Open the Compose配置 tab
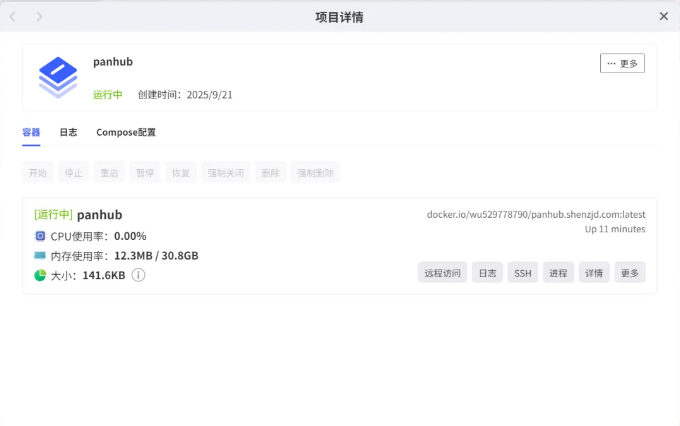This screenshot has width=680, height=426. pos(126,132)
